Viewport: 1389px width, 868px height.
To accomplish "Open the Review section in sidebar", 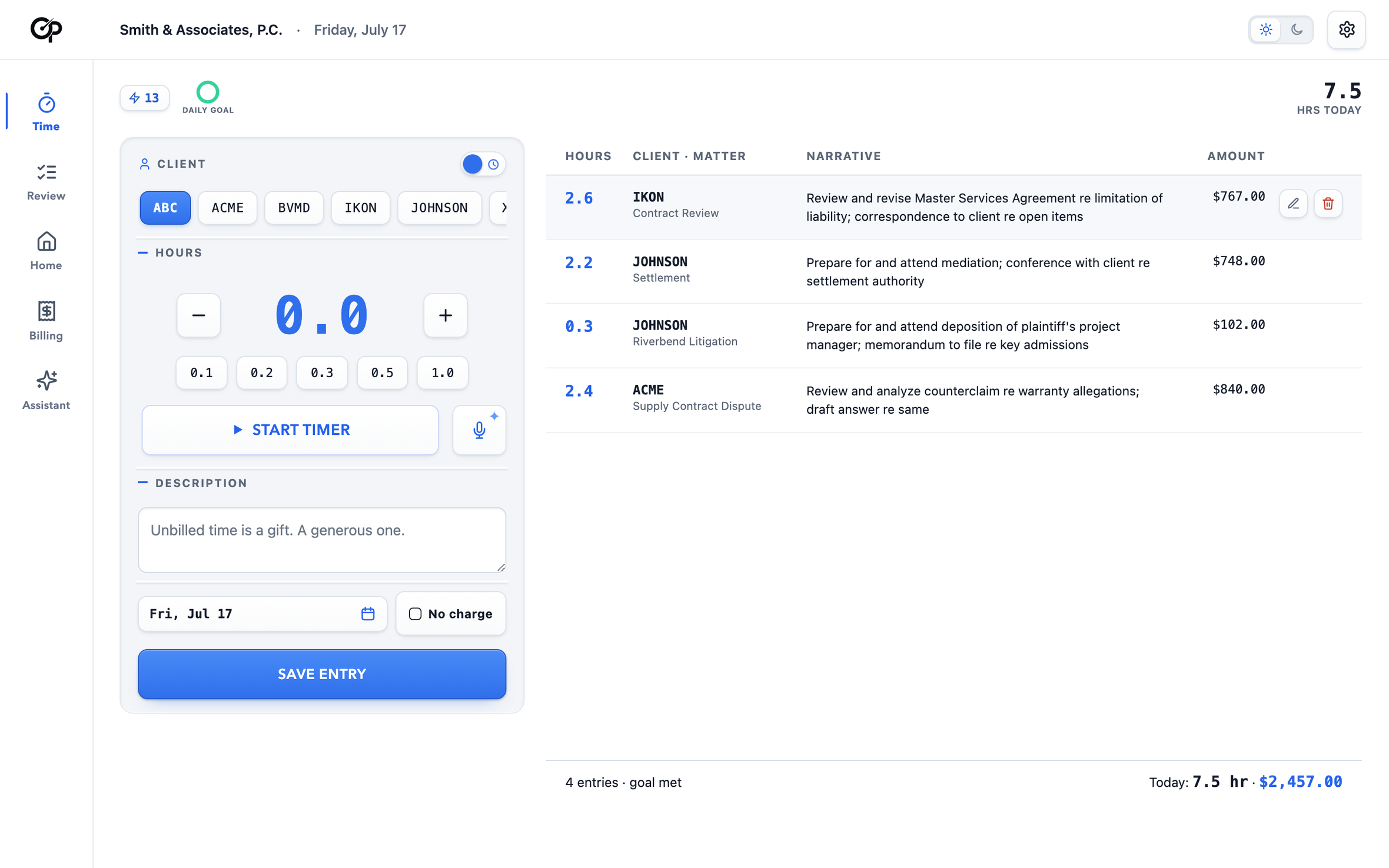I will tap(46, 182).
